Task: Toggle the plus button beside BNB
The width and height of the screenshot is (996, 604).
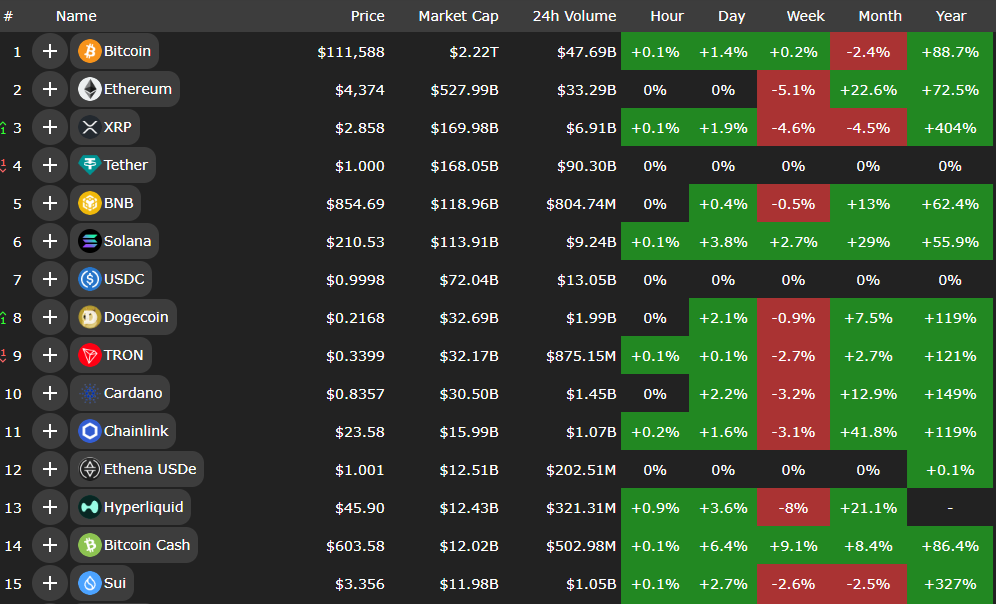Action: pyautogui.click(x=49, y=203)
